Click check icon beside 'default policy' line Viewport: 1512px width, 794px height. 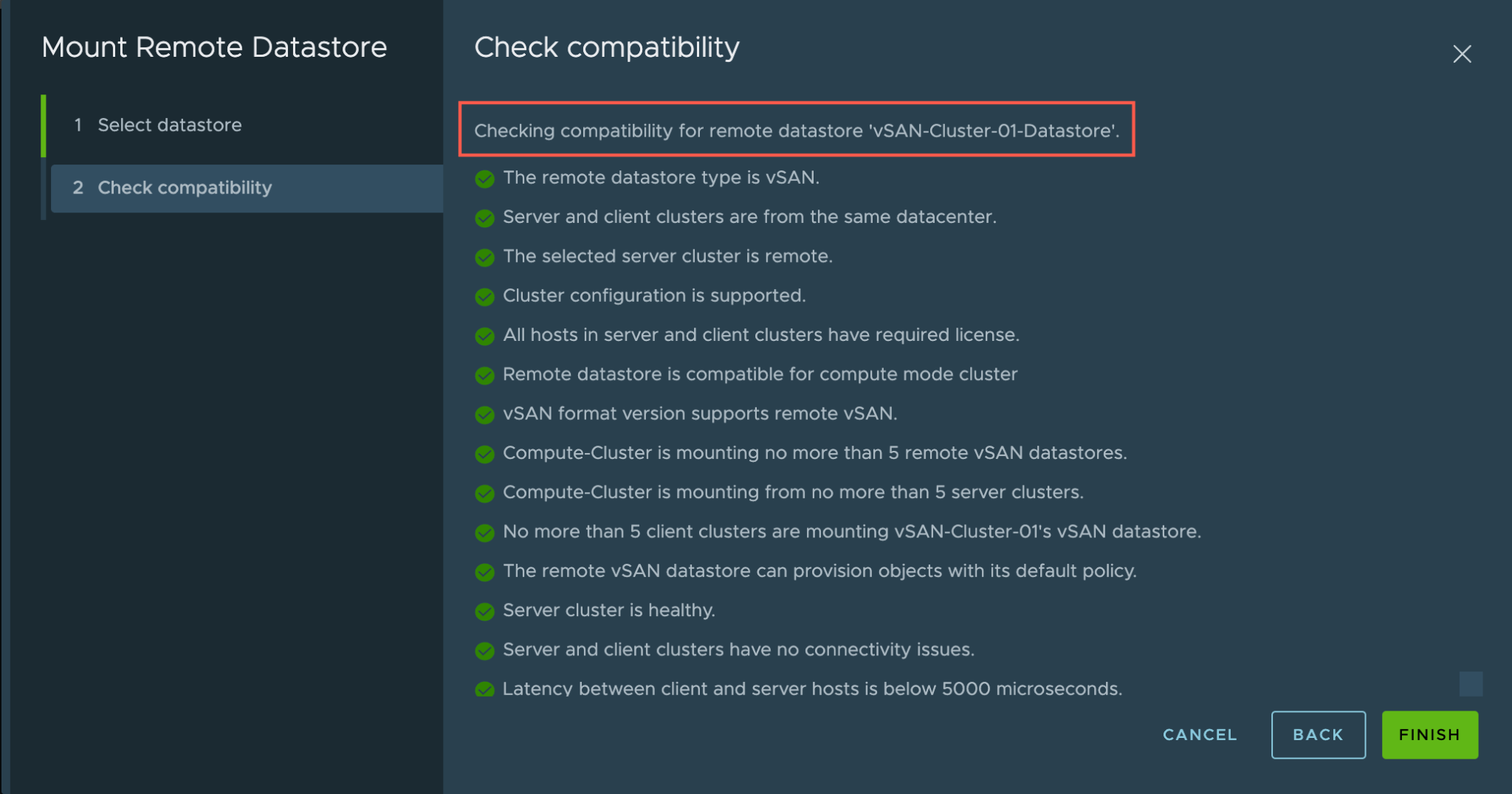pyautogui.click(x=484, y=572)
